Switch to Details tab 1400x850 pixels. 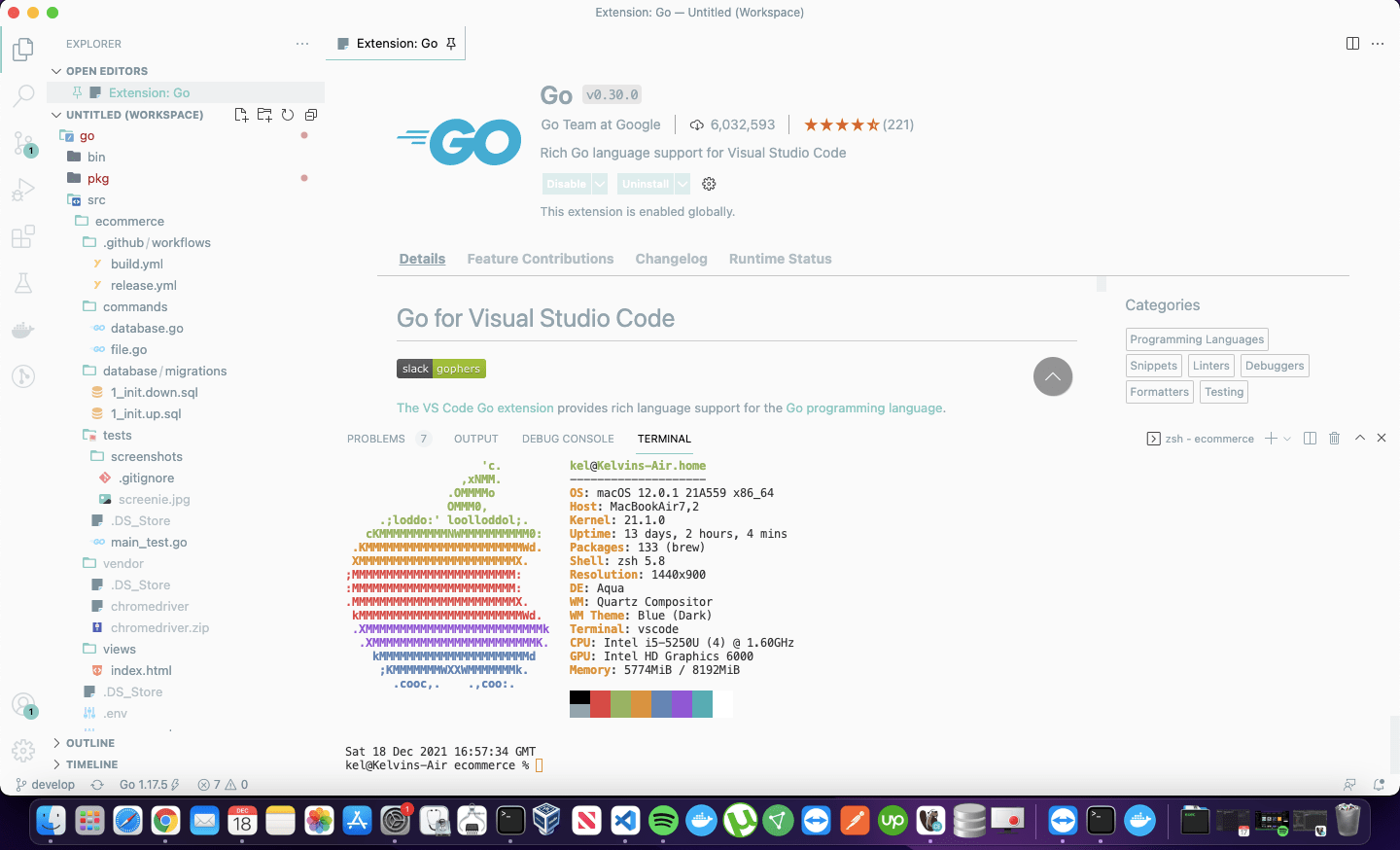click(422, 259)
